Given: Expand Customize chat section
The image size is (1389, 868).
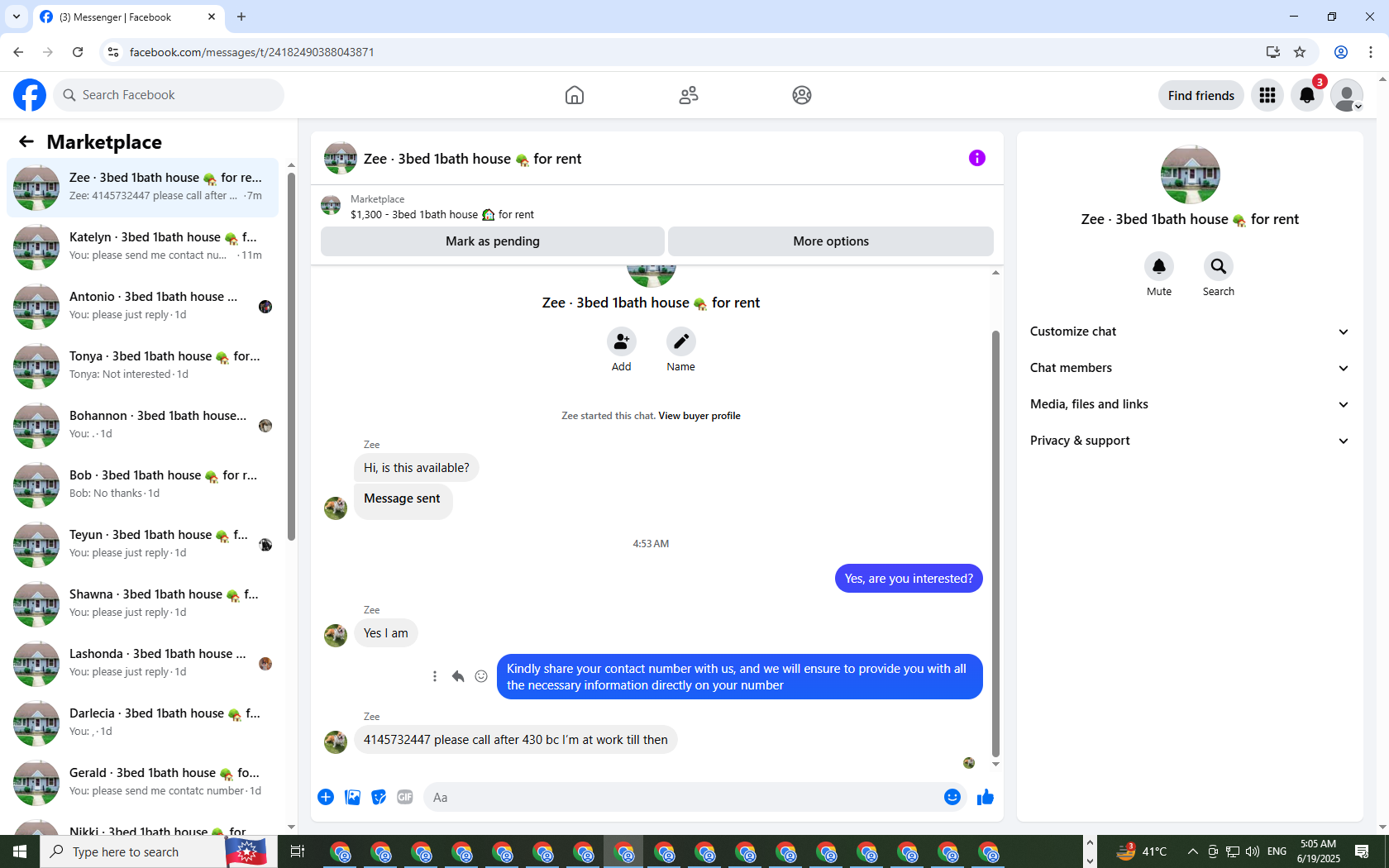Looking at the screenshot, I should [1190, 331].
